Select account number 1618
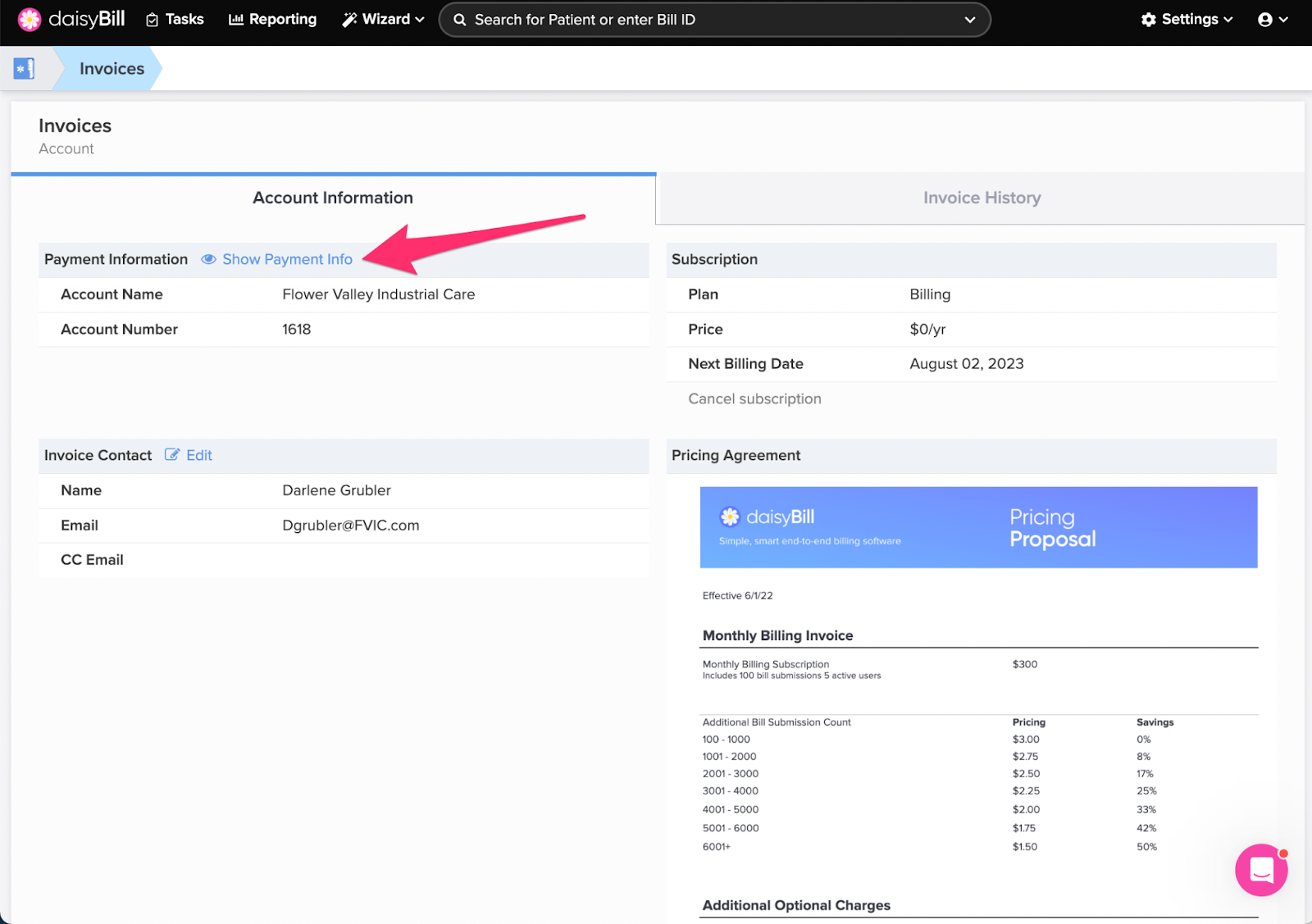The image size is (1312, 924). (x=297, y=330)
